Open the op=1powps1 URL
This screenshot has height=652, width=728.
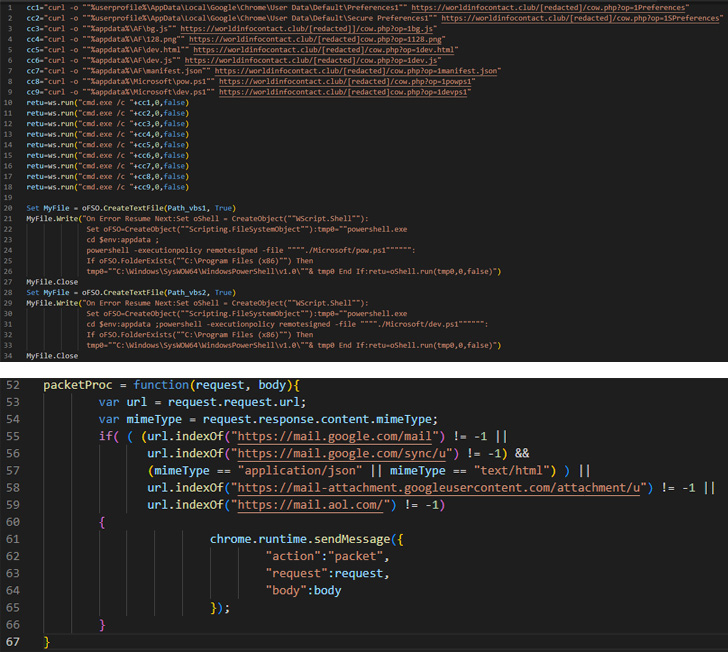(345, 82)
